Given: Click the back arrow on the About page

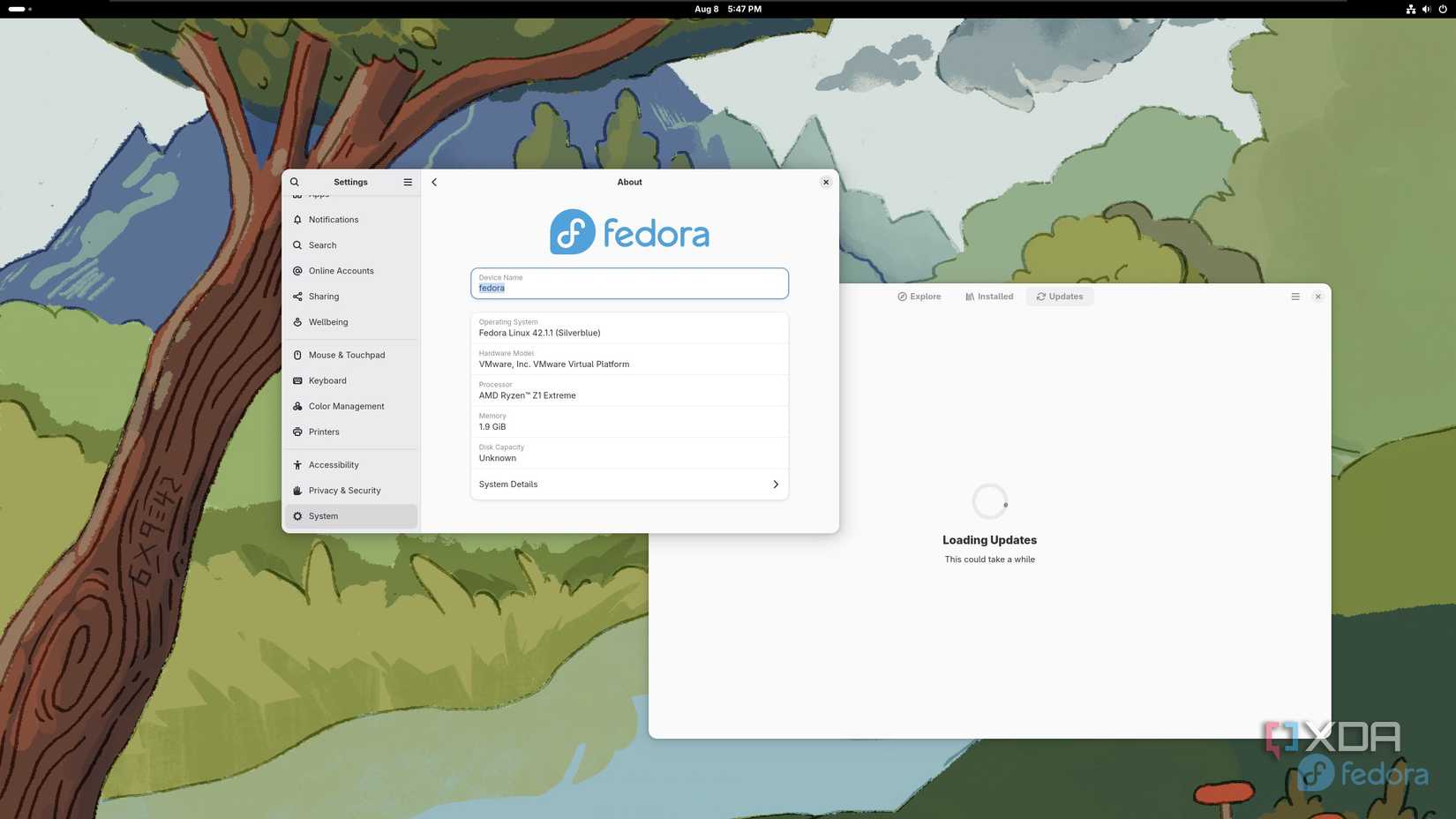Looking at the screenshot, I should [434, 182].
